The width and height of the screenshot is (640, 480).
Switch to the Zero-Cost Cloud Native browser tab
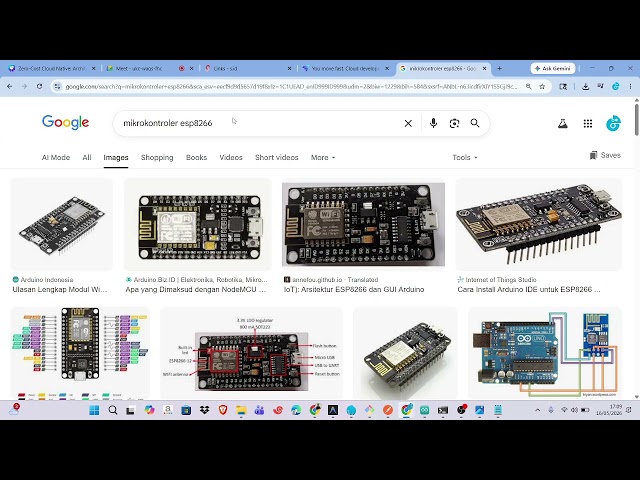click(x=52, y=69)
